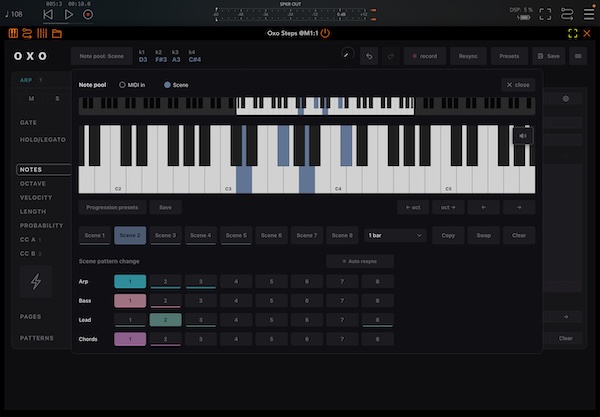Click the circular record transport icon
This screenshot has height=417, width=600.
coord(88,15)
